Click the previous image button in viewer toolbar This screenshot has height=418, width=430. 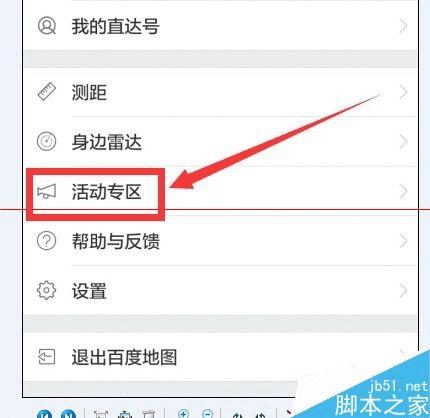[x=44, y=414]
